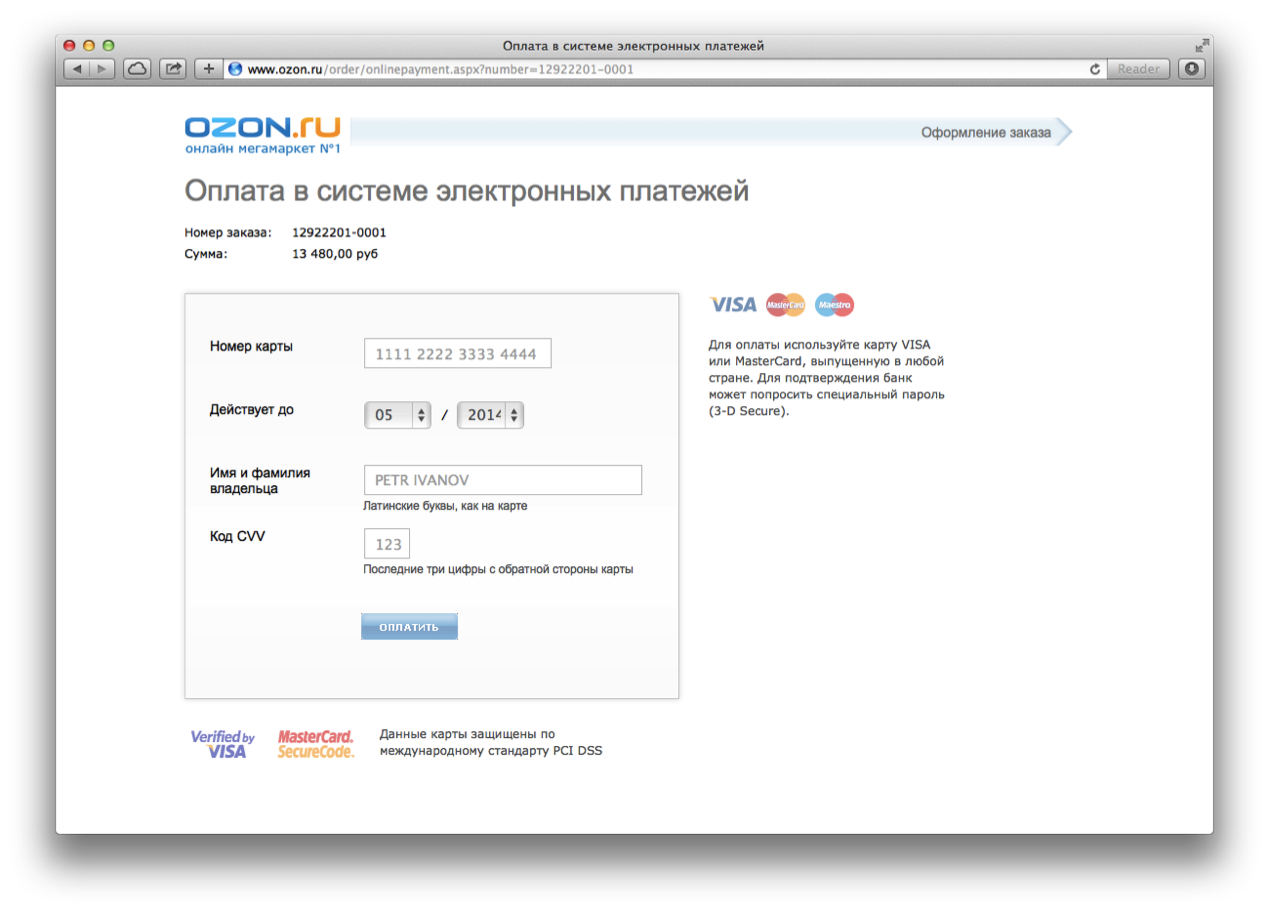Image resolution: width=1269 pixels, height=911 pixels.
Task: Click the Действует до label
Action: pyautogui.click(x=251, y=409)
